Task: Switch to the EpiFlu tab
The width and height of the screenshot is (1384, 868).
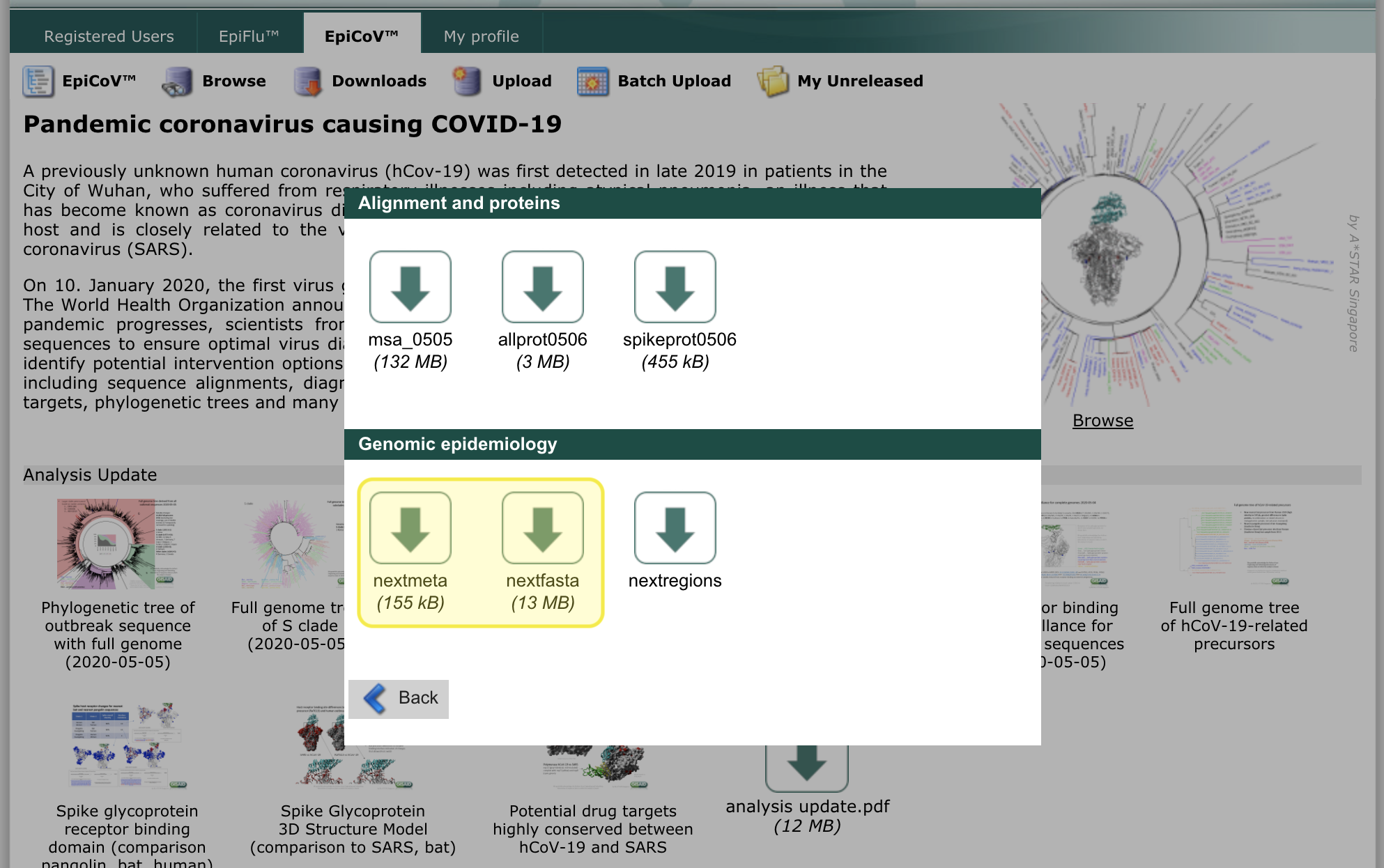Action: (x=249, y=36)
